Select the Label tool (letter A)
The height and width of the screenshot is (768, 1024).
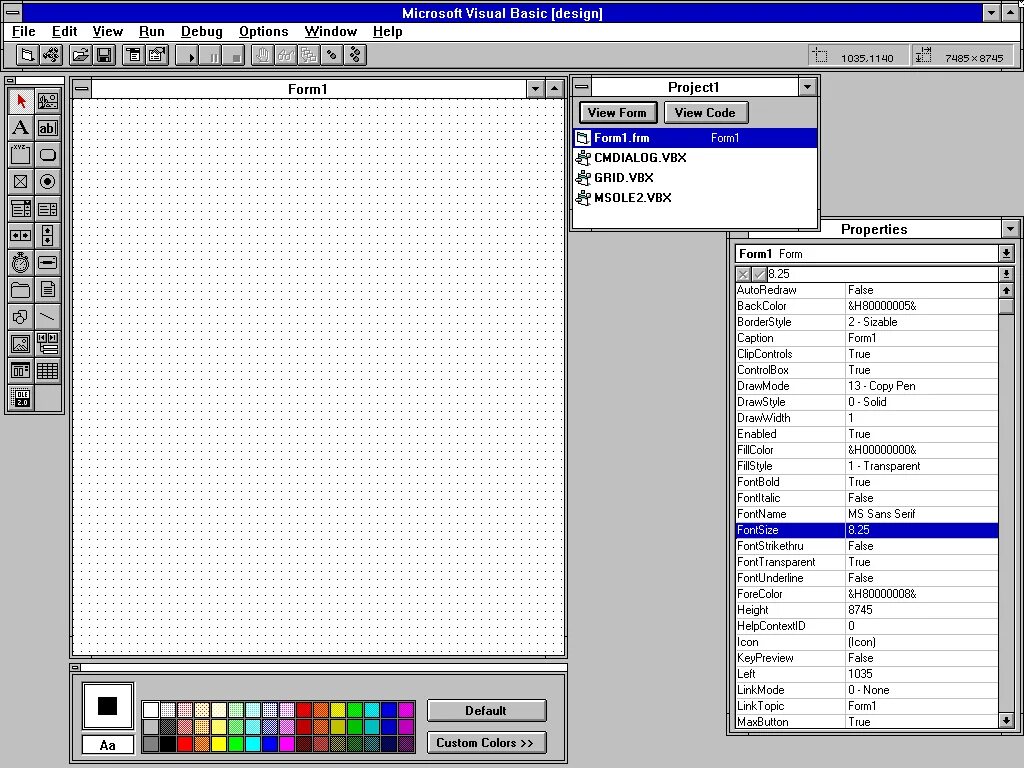pos(21,128)
